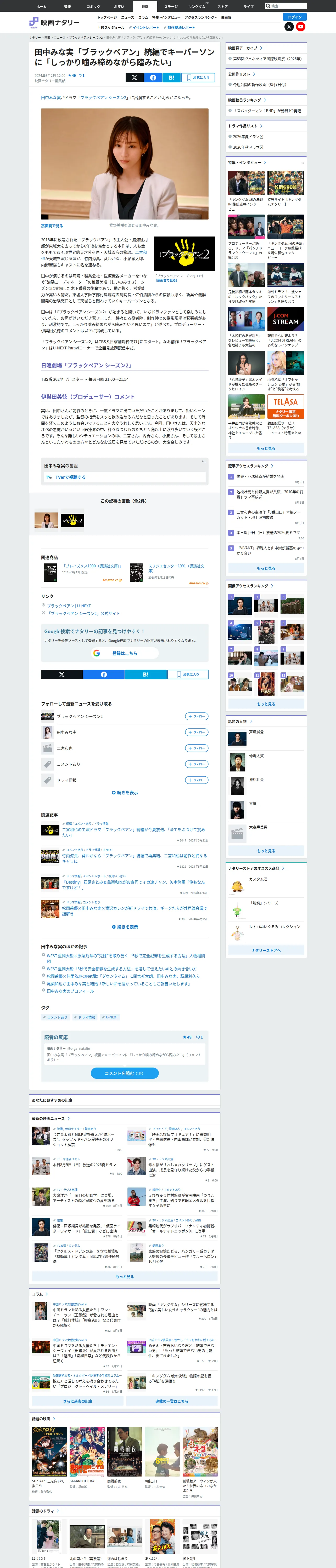This screenshot has width=336, height=1568.
Task: Share to Hatena Bookmark below the headline
Action: click(171, 77)
